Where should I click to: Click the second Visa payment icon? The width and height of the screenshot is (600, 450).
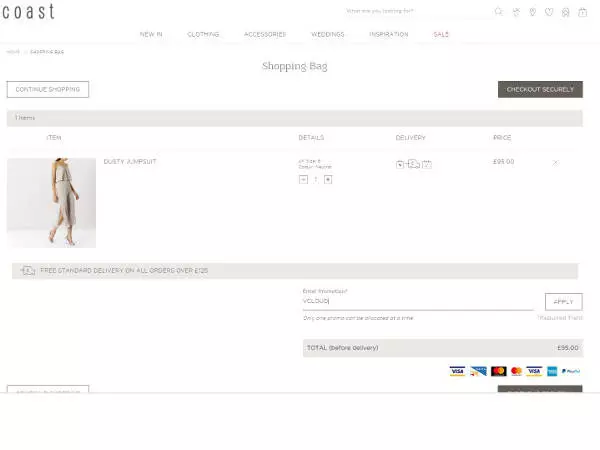coord(534,371)
